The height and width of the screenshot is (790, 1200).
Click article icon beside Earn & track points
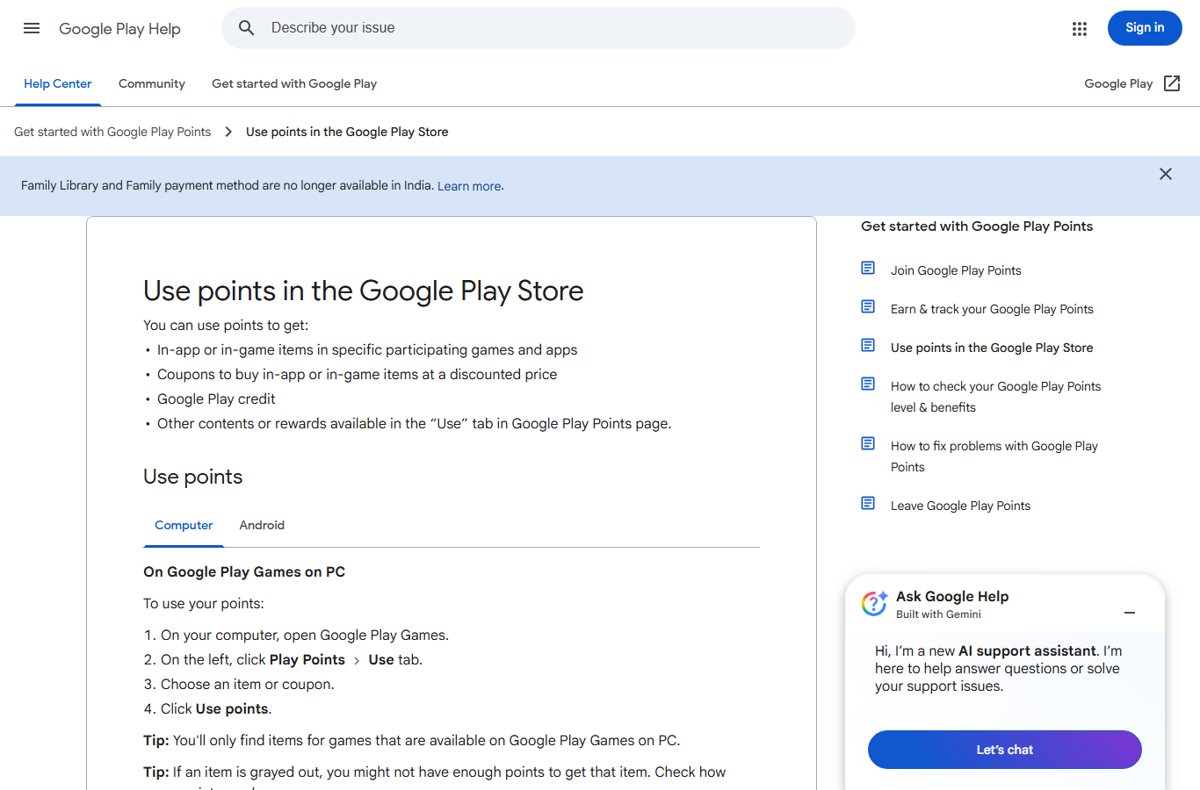click(x=868, y=307)
